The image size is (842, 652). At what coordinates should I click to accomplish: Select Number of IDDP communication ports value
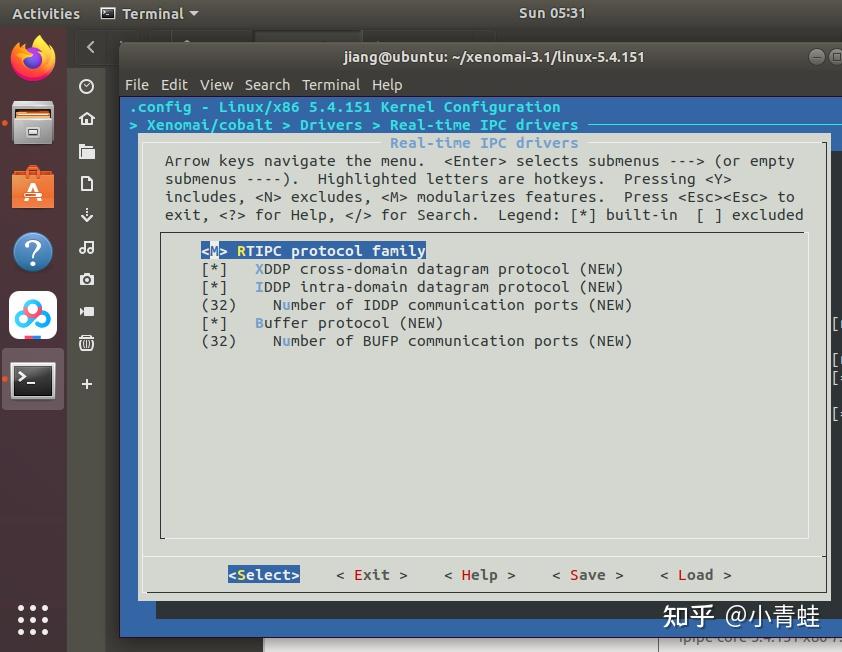(x=218, y=305)
